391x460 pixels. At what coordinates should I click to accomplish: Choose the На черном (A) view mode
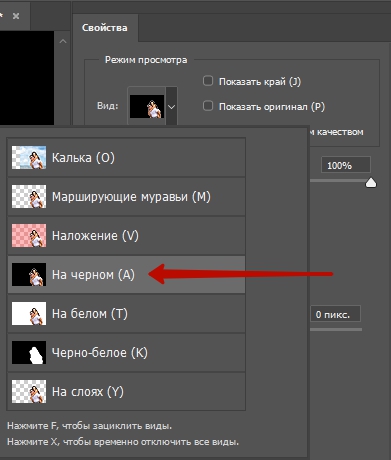tap(126, 275)
